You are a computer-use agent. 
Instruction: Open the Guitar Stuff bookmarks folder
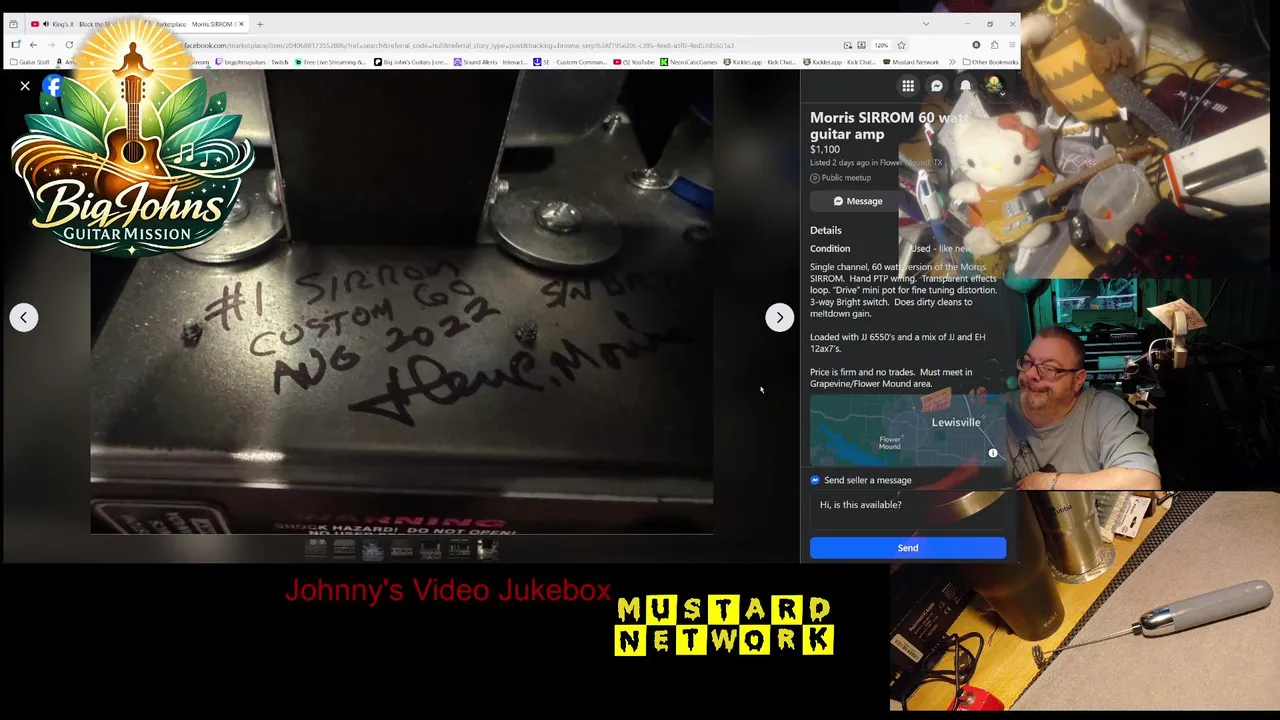[30, 62]
